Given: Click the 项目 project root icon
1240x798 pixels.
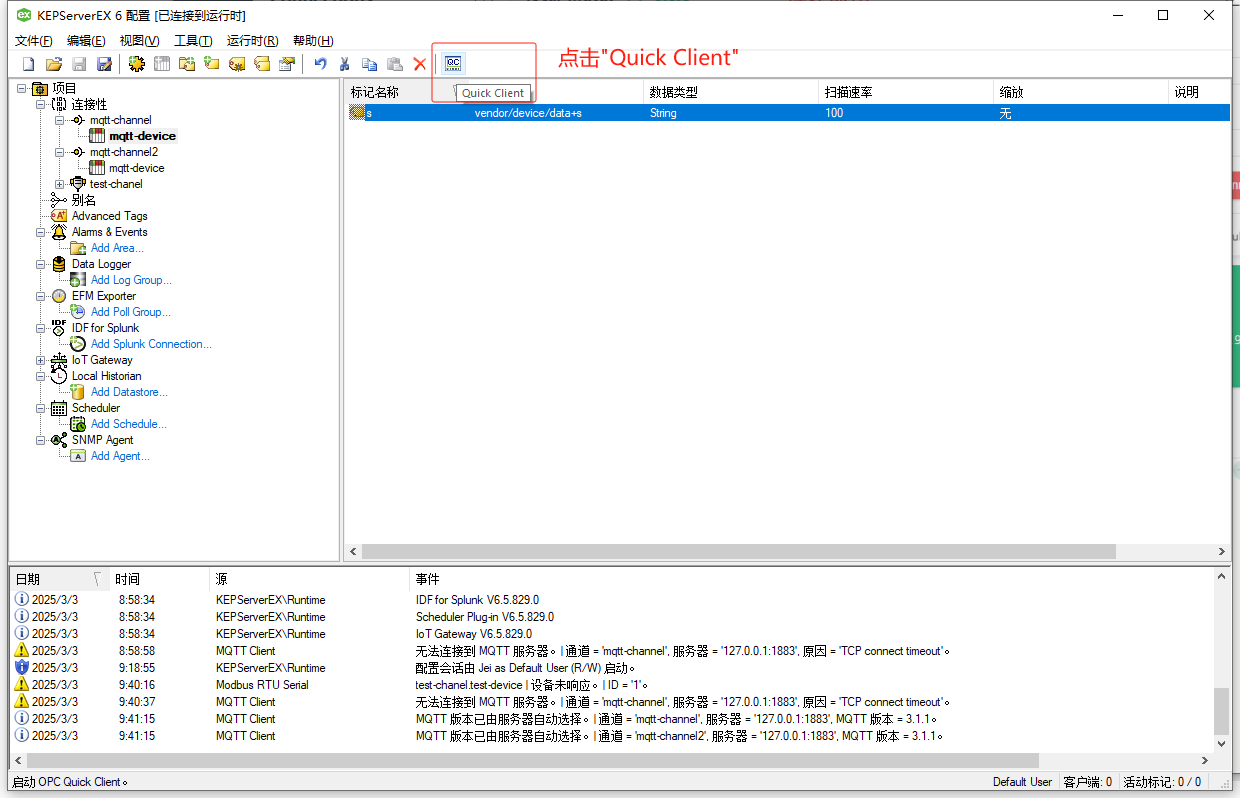Looking at the screenshot, I should point(40,88).
